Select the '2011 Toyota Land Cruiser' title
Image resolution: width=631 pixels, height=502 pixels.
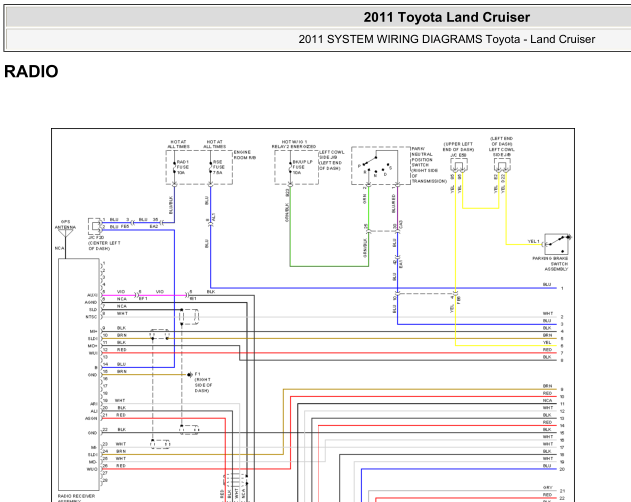[x=446, y=17]
